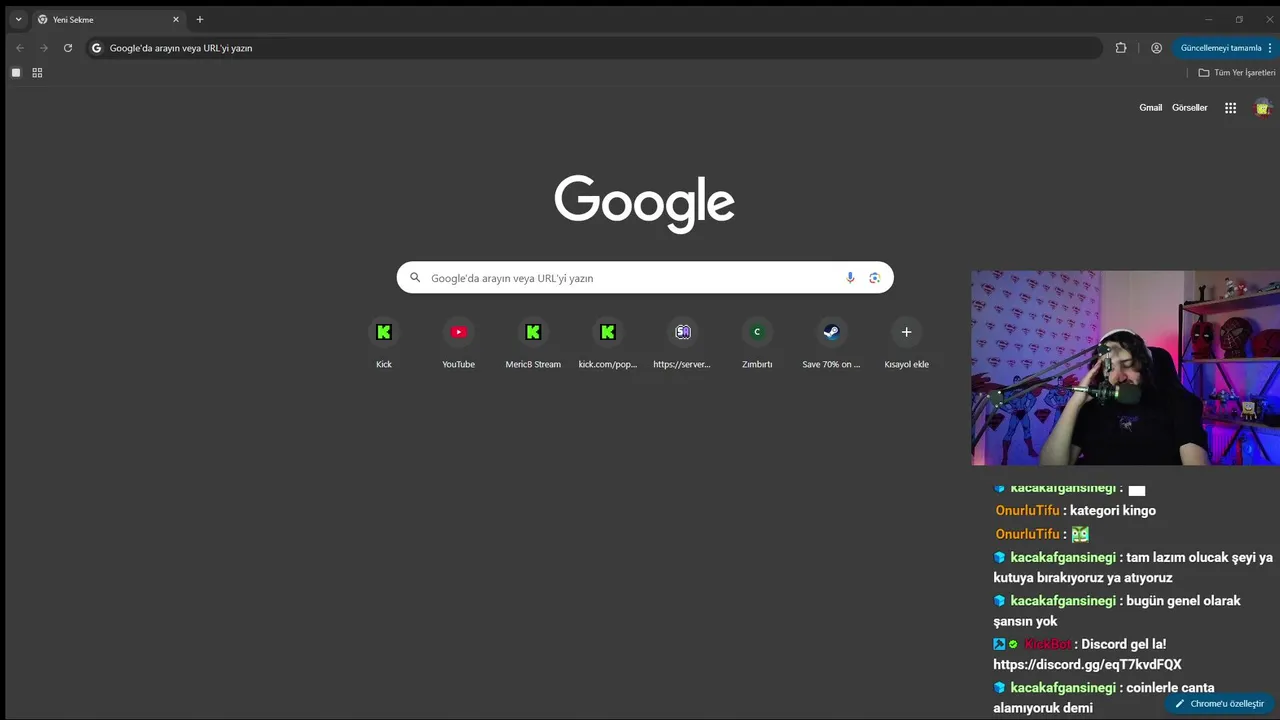
Task: Restore down the Chrome window
Action: pyautogui.click(x=1239, y=19)
